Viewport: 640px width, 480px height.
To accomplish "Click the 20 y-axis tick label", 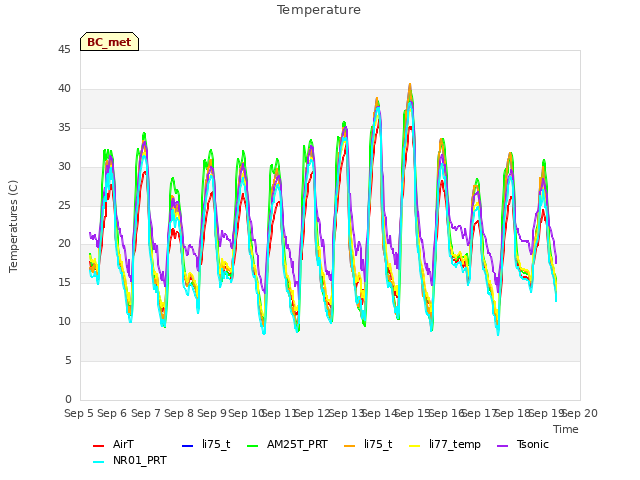I will pyautogui.click(x=64, y=244).
